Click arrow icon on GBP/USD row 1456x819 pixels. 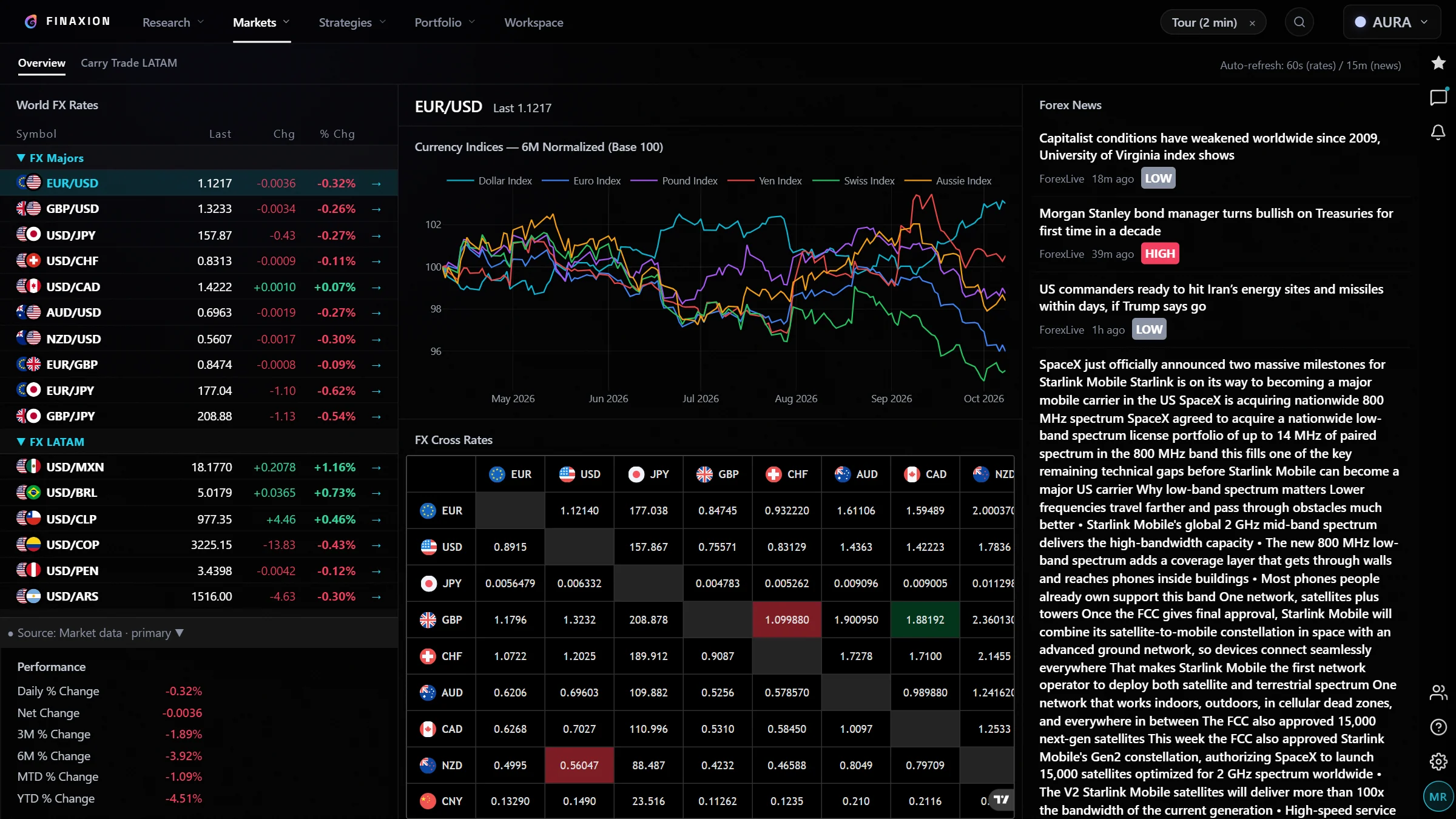coord(376,209)
